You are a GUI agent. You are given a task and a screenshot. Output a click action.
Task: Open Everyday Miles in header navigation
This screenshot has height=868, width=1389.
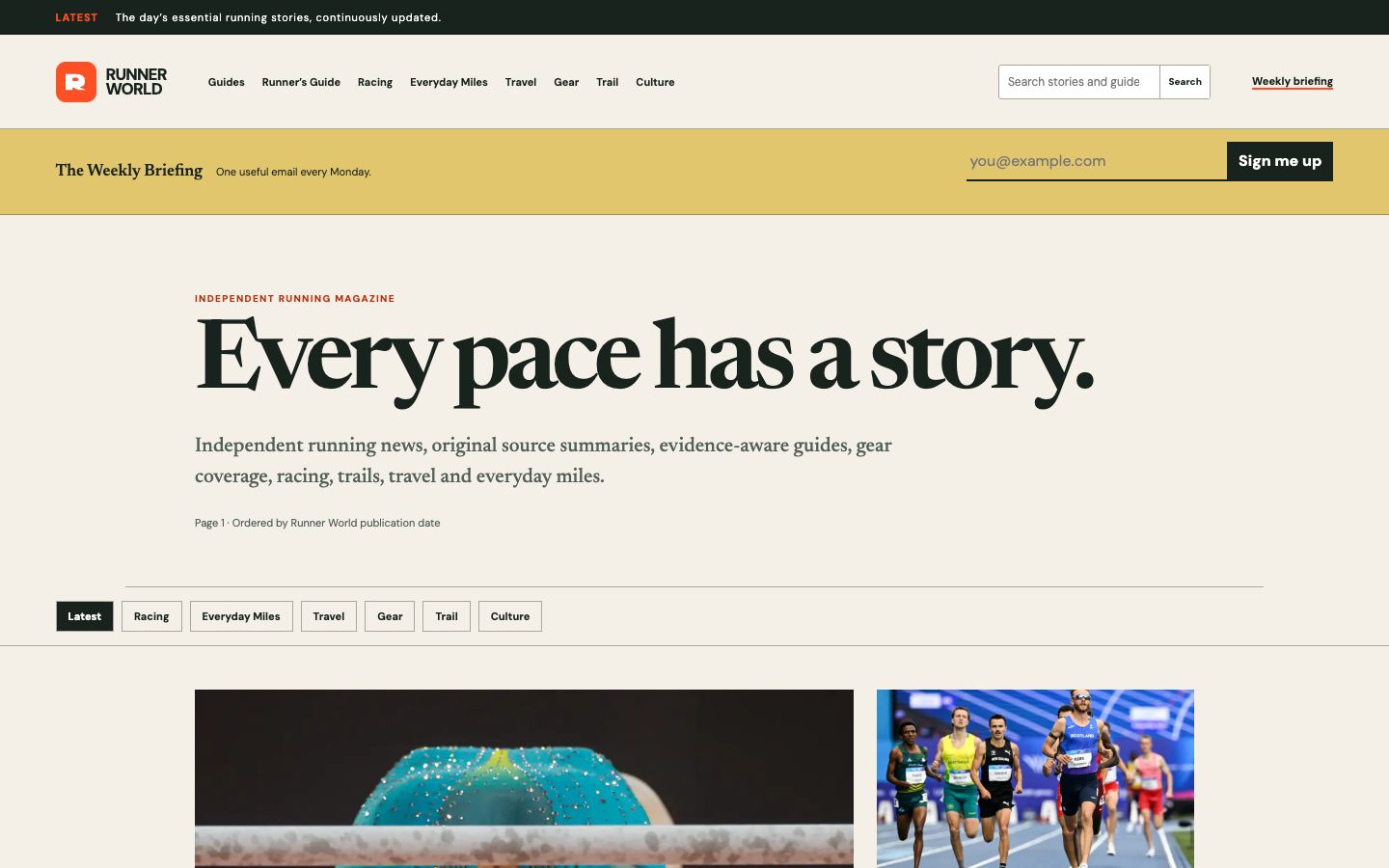(x=449, y=82)
